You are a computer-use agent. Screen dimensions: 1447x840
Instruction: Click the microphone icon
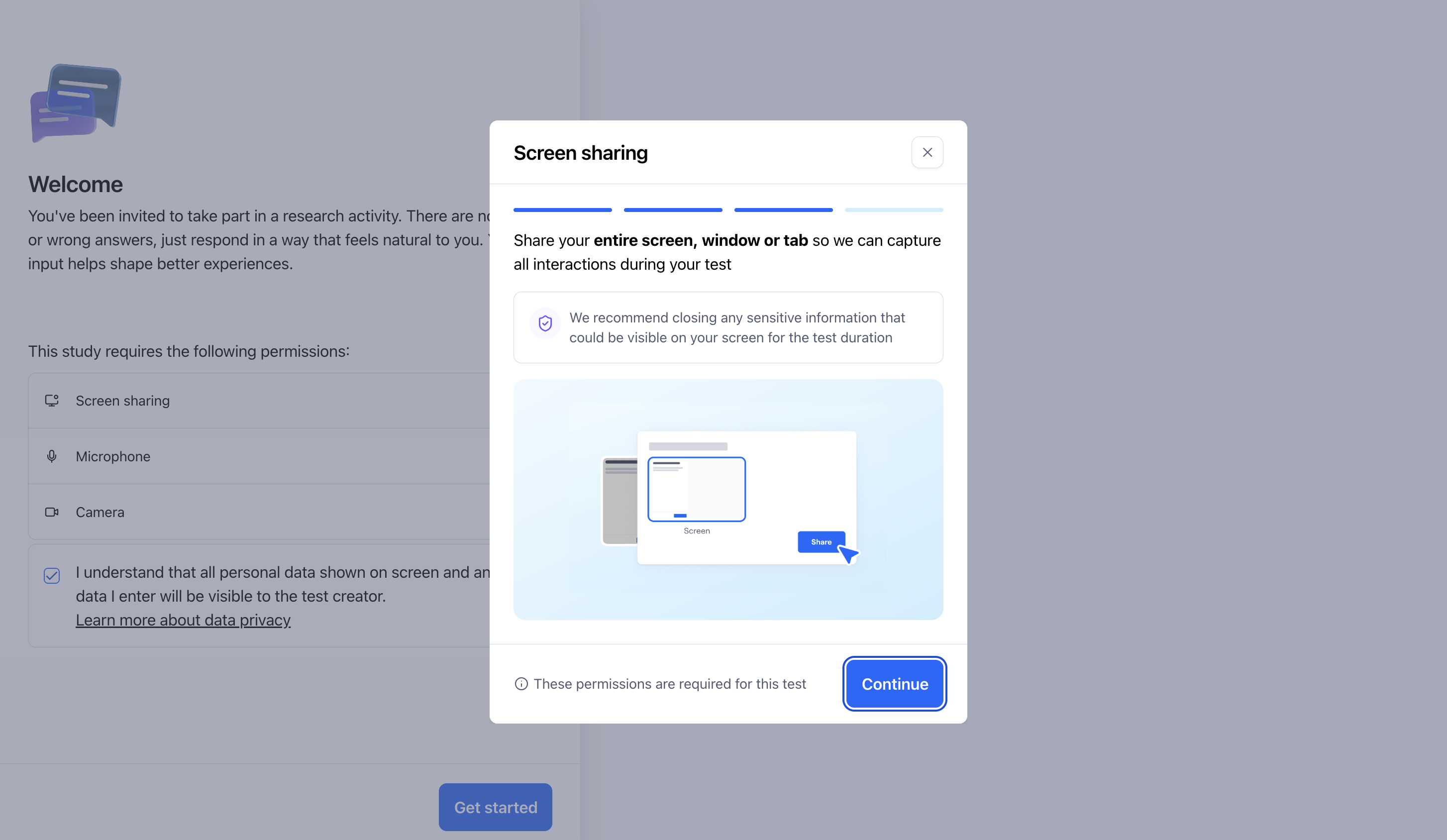click(52, 456)
